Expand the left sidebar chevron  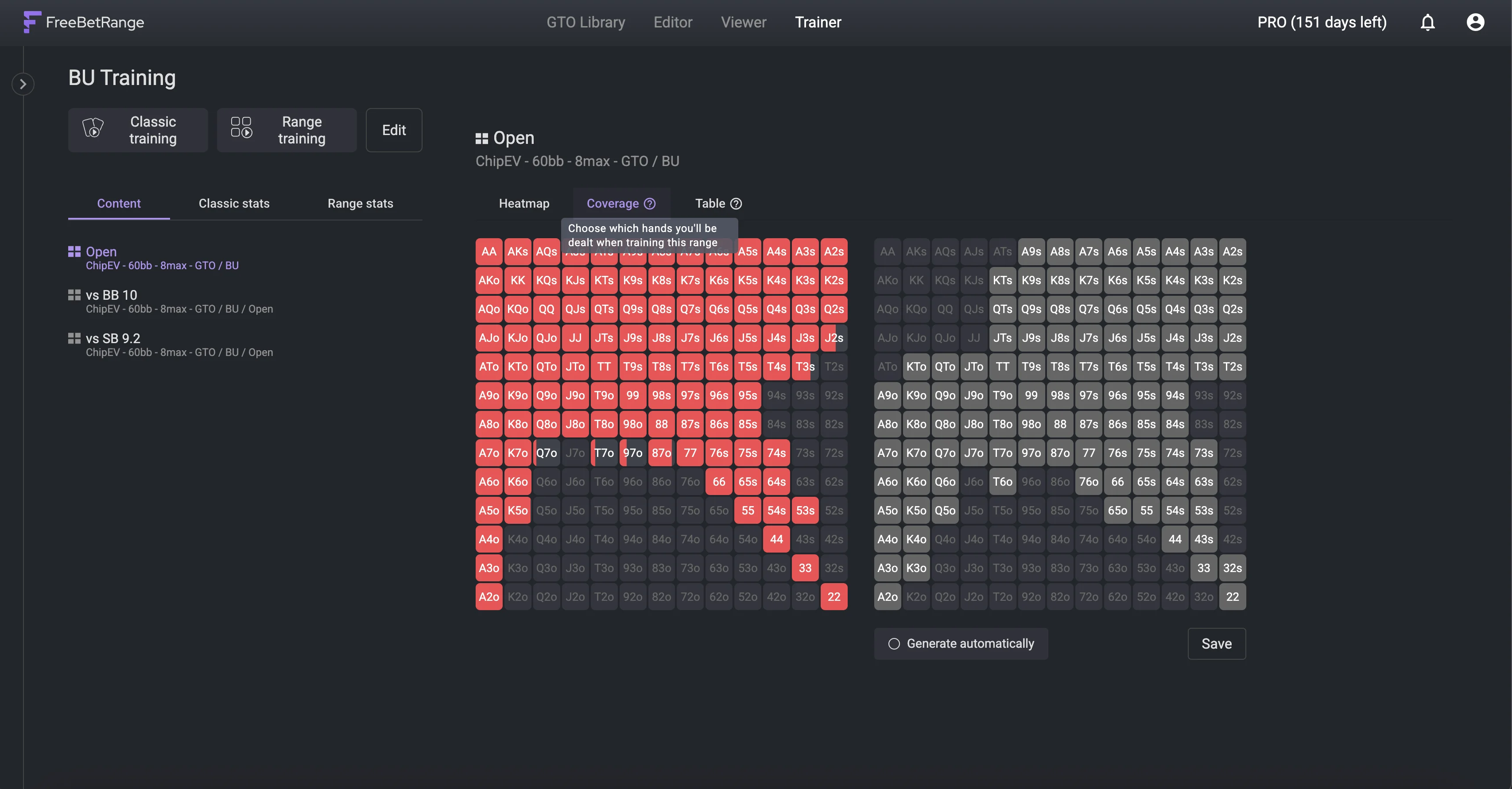[23, 84]
